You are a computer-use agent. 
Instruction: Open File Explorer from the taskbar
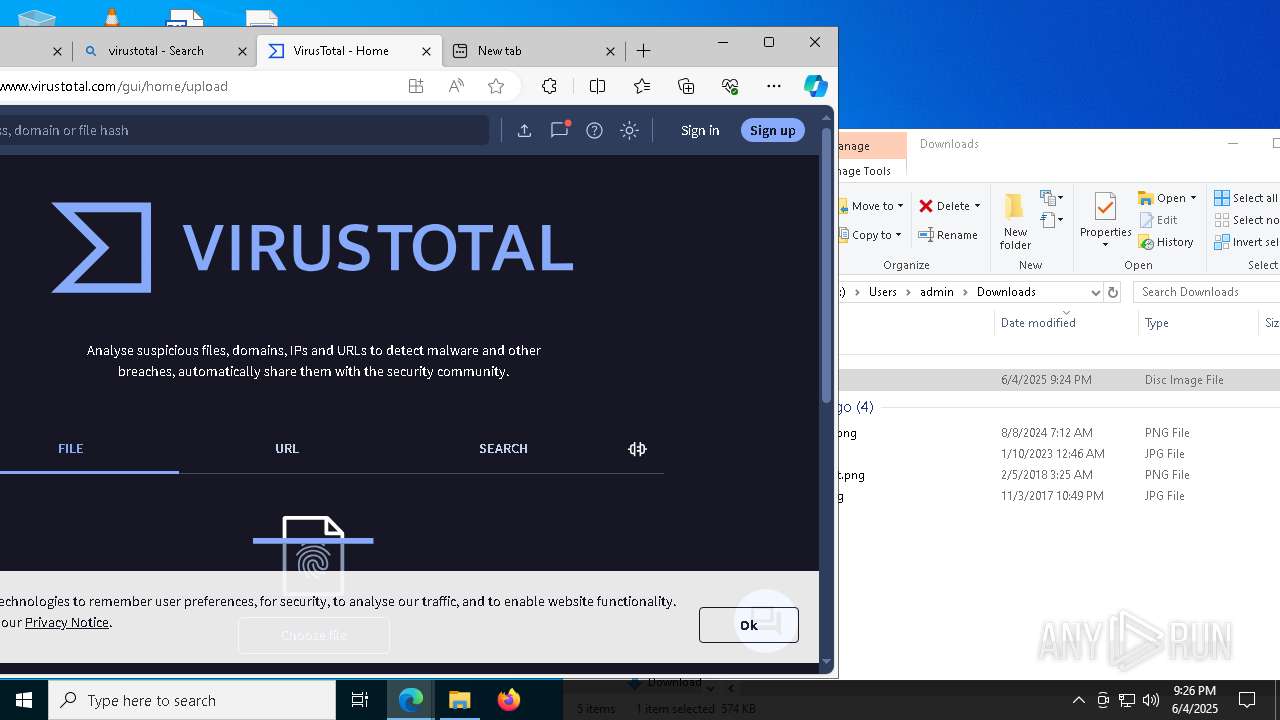[460, 700]
